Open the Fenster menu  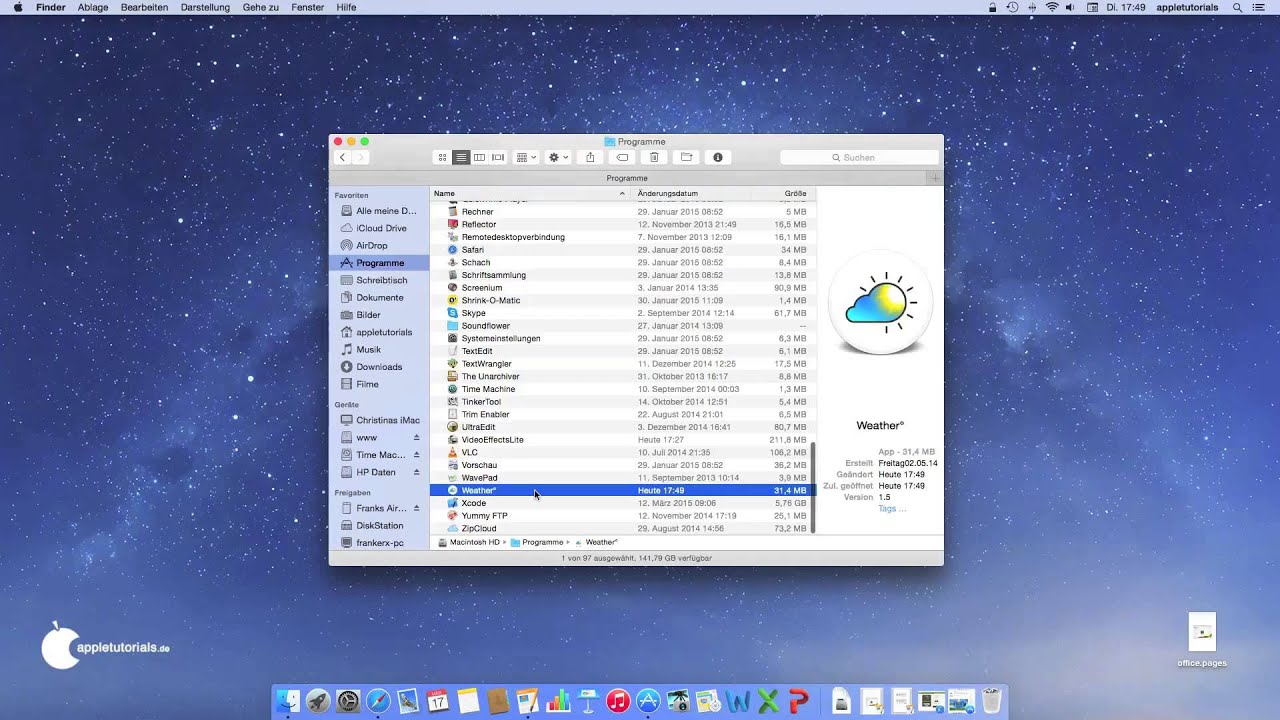pyautogui.click(x=307, y=7)
